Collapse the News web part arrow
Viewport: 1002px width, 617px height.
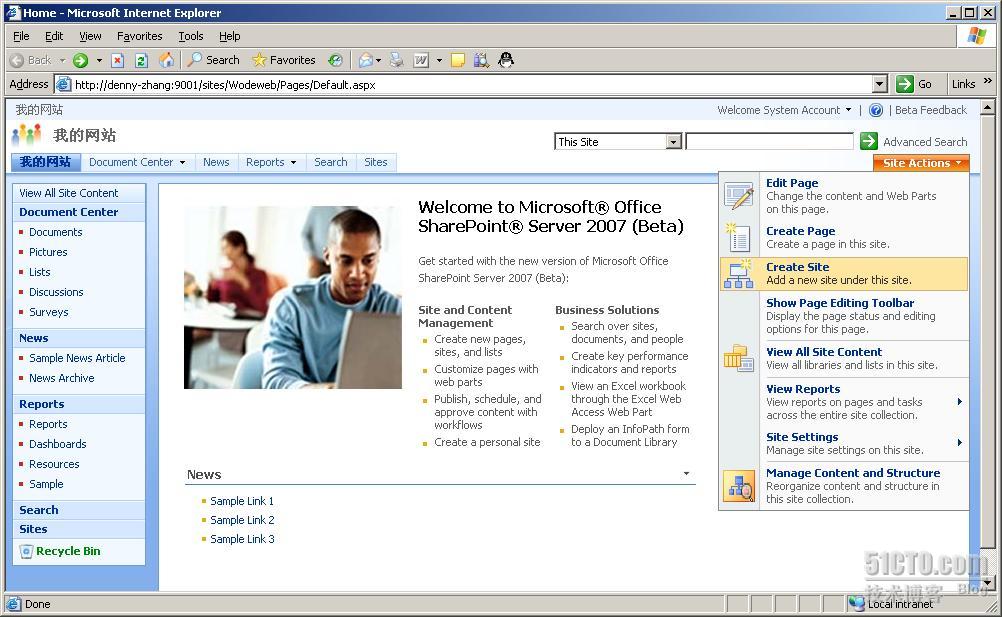pos(686,473)
